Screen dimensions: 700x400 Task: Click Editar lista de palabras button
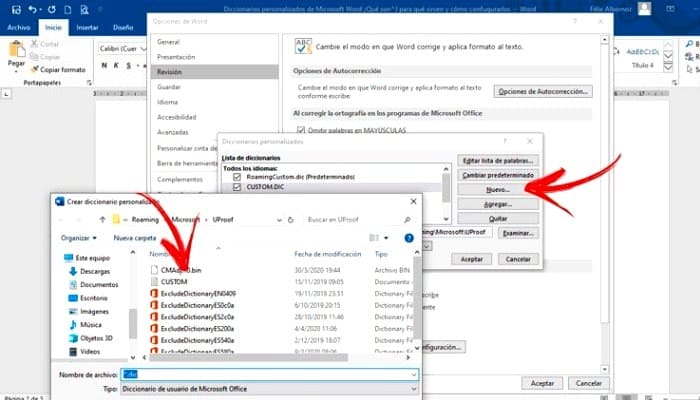[498, 161]
